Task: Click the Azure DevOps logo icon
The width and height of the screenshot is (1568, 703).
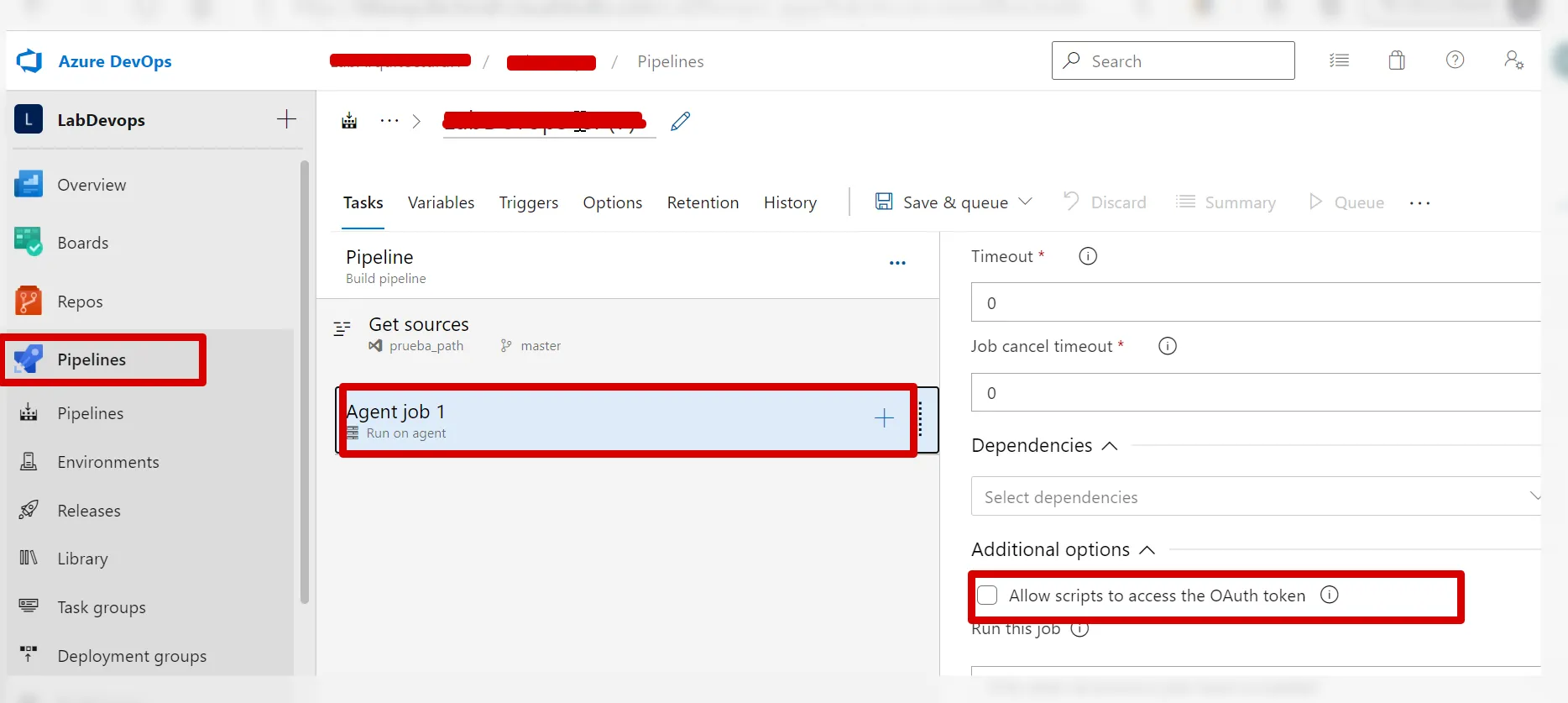Action: point(29,60)
